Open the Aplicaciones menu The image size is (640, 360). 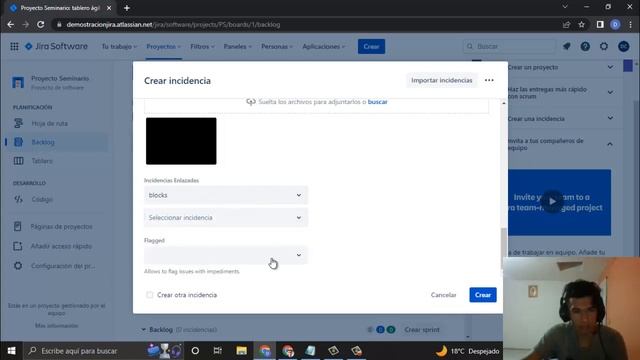click(x=323, y=47)
